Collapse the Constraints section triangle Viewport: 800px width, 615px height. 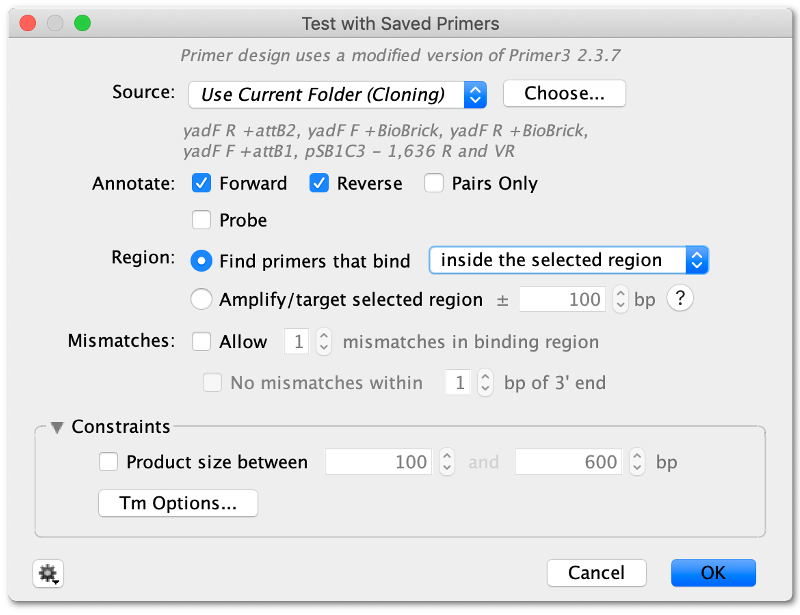pyautogui.click(x=57, y=427)
